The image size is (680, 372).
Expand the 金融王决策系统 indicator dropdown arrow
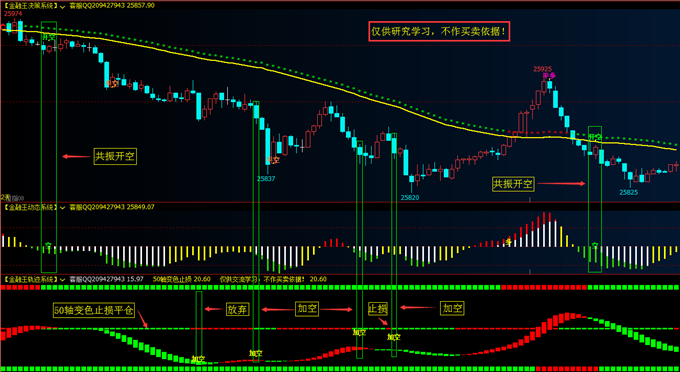click(63, 7)
